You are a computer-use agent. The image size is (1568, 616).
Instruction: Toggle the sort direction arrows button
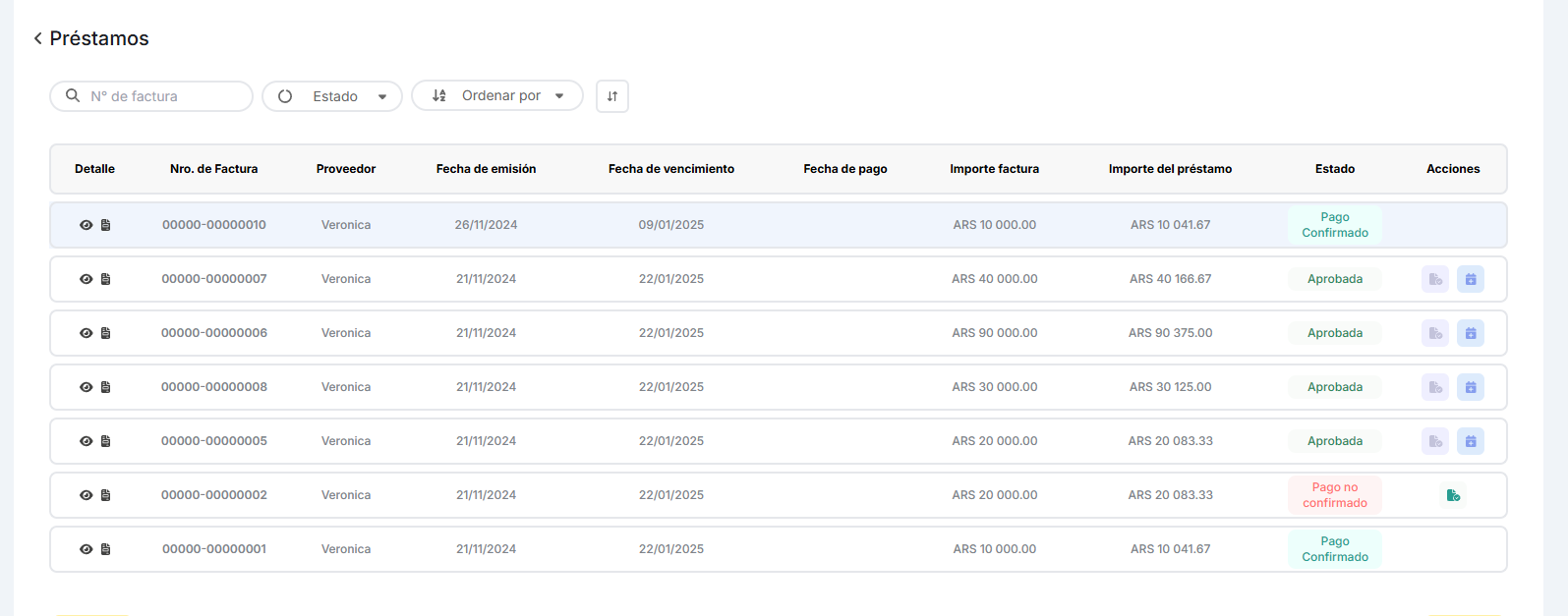[x=611, y=96]
